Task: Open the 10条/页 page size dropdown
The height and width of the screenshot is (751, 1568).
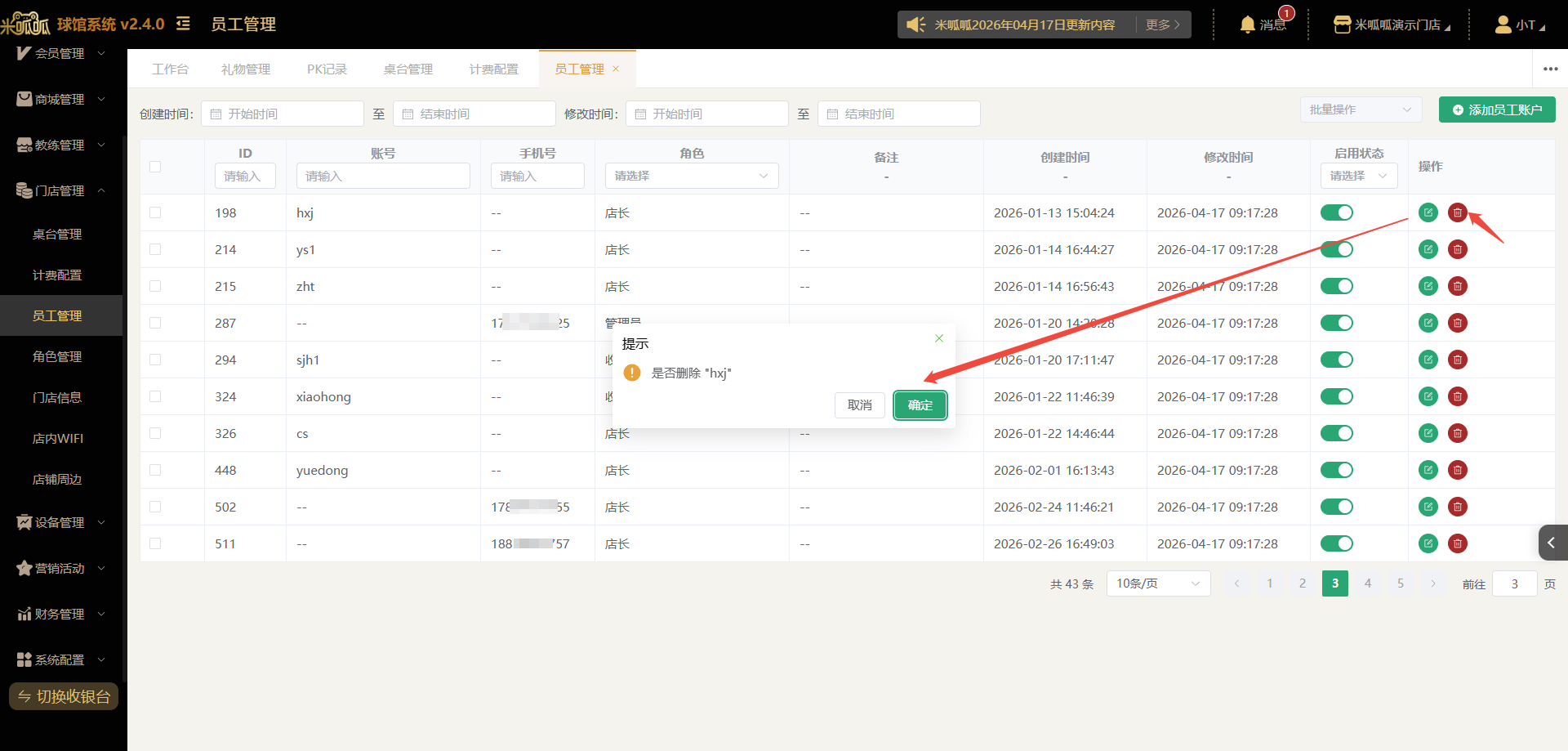Action: (1158, 583)
